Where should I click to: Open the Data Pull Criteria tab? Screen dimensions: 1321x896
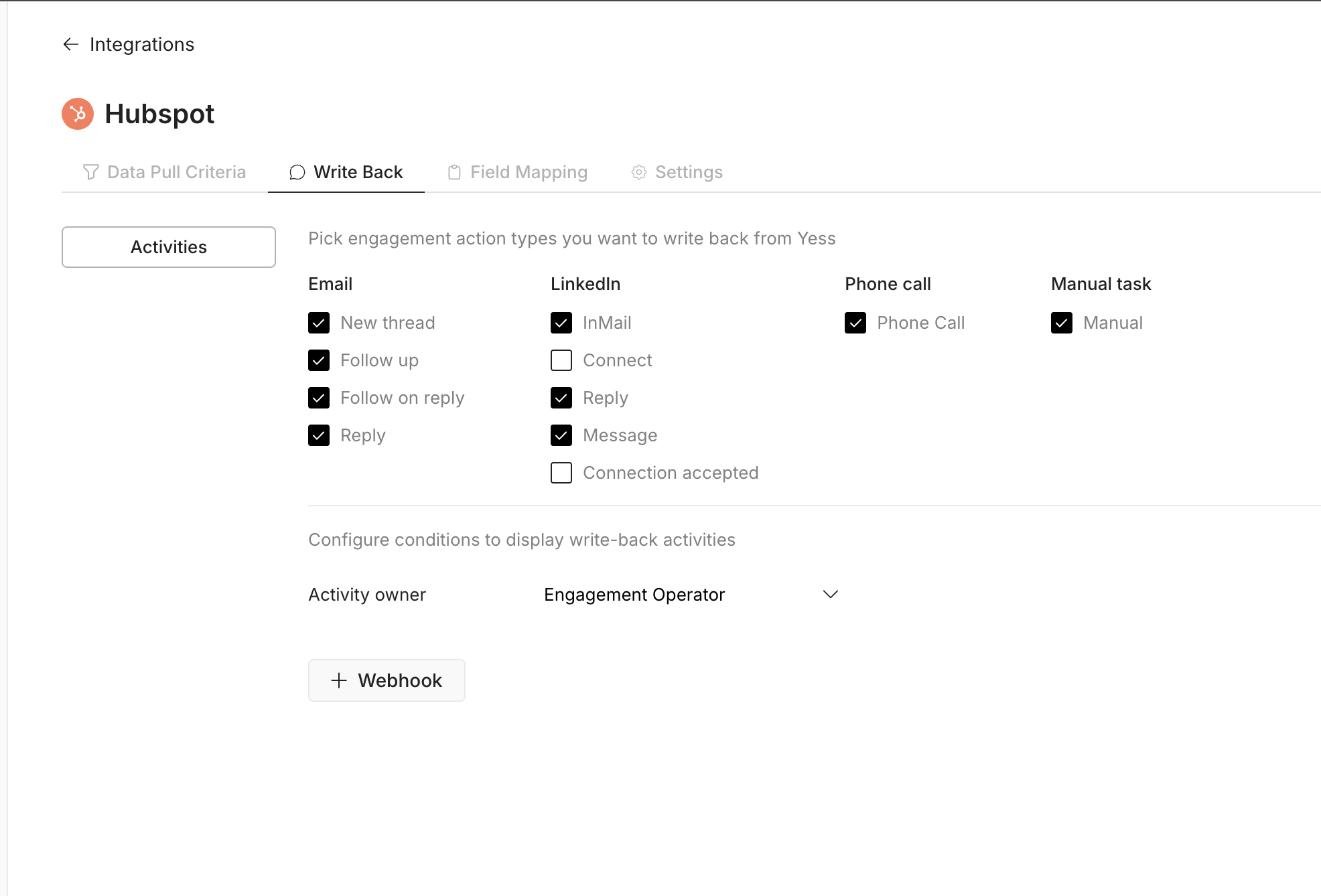(176, 172)
